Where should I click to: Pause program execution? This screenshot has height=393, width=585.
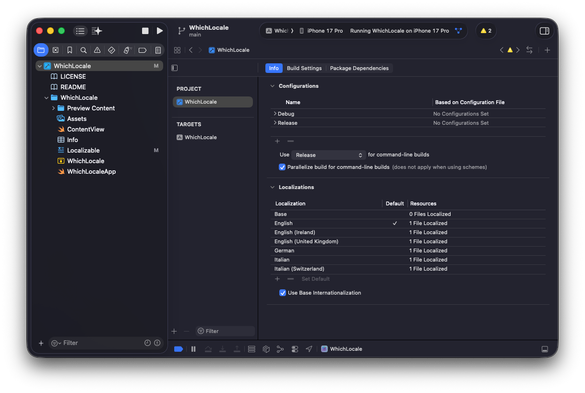point(193,349)
